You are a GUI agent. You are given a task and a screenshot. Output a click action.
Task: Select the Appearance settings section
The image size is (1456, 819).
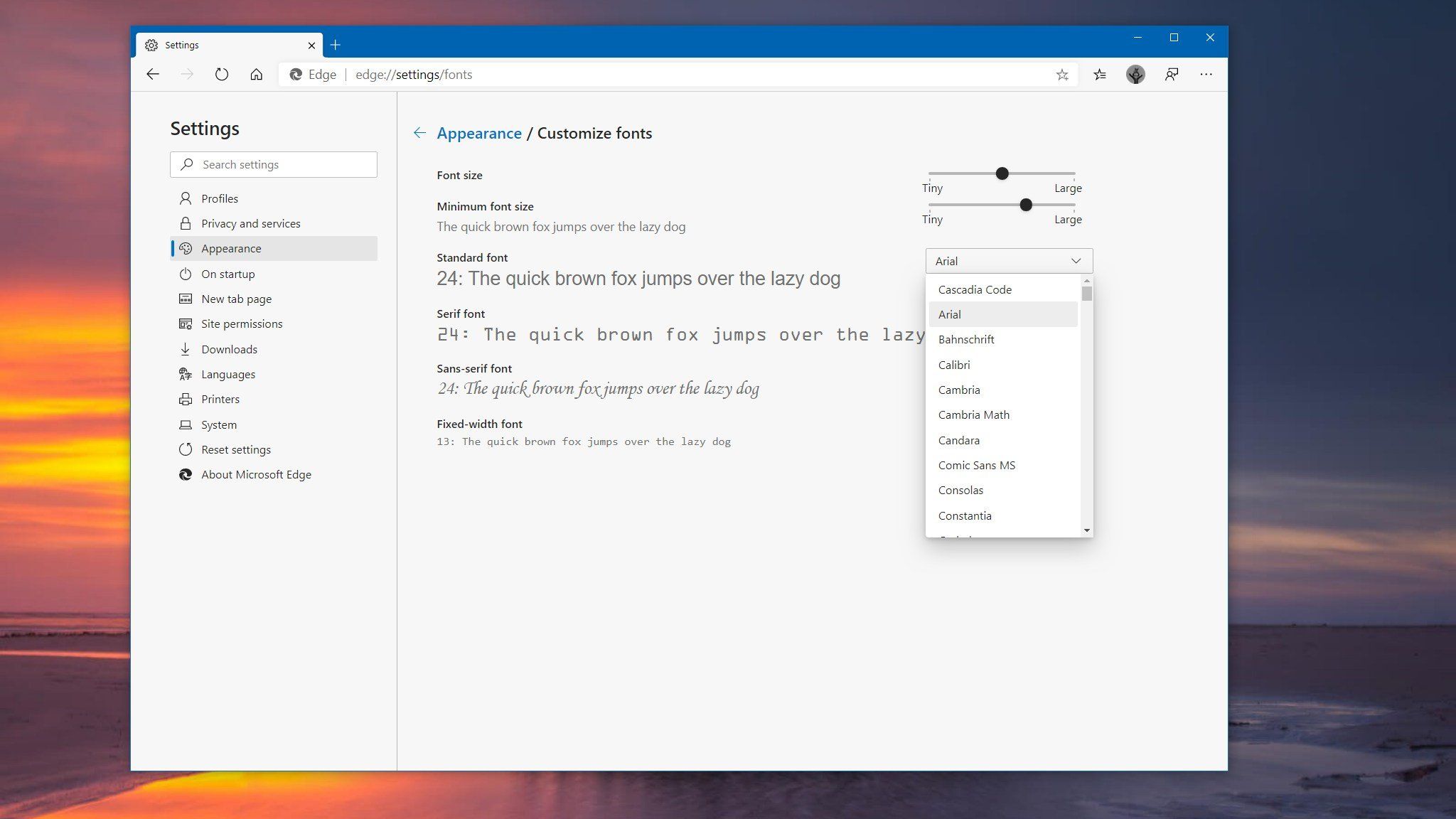(x=274, y=248)
